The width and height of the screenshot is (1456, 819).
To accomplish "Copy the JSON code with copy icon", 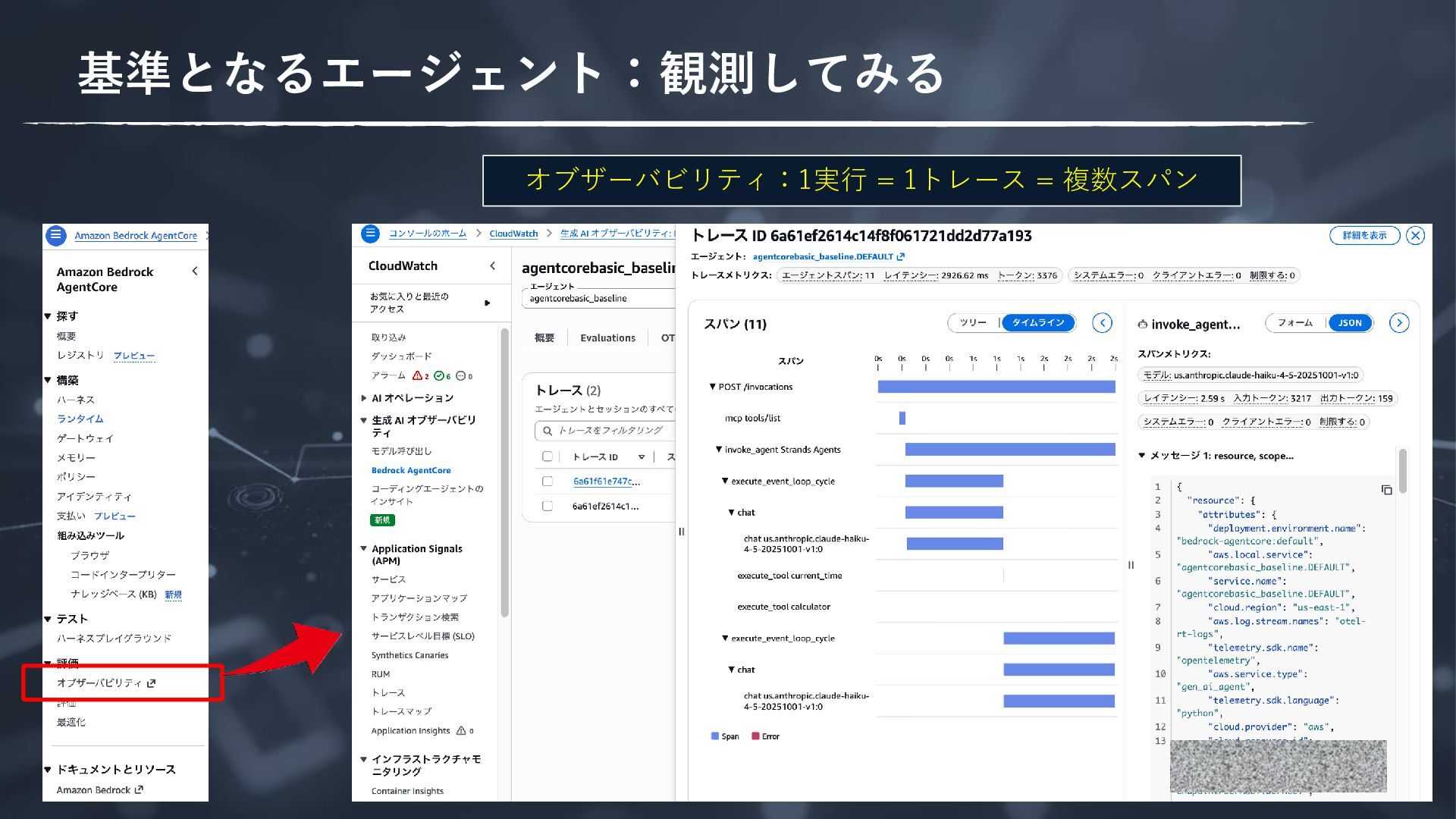I will point(1386,490).
